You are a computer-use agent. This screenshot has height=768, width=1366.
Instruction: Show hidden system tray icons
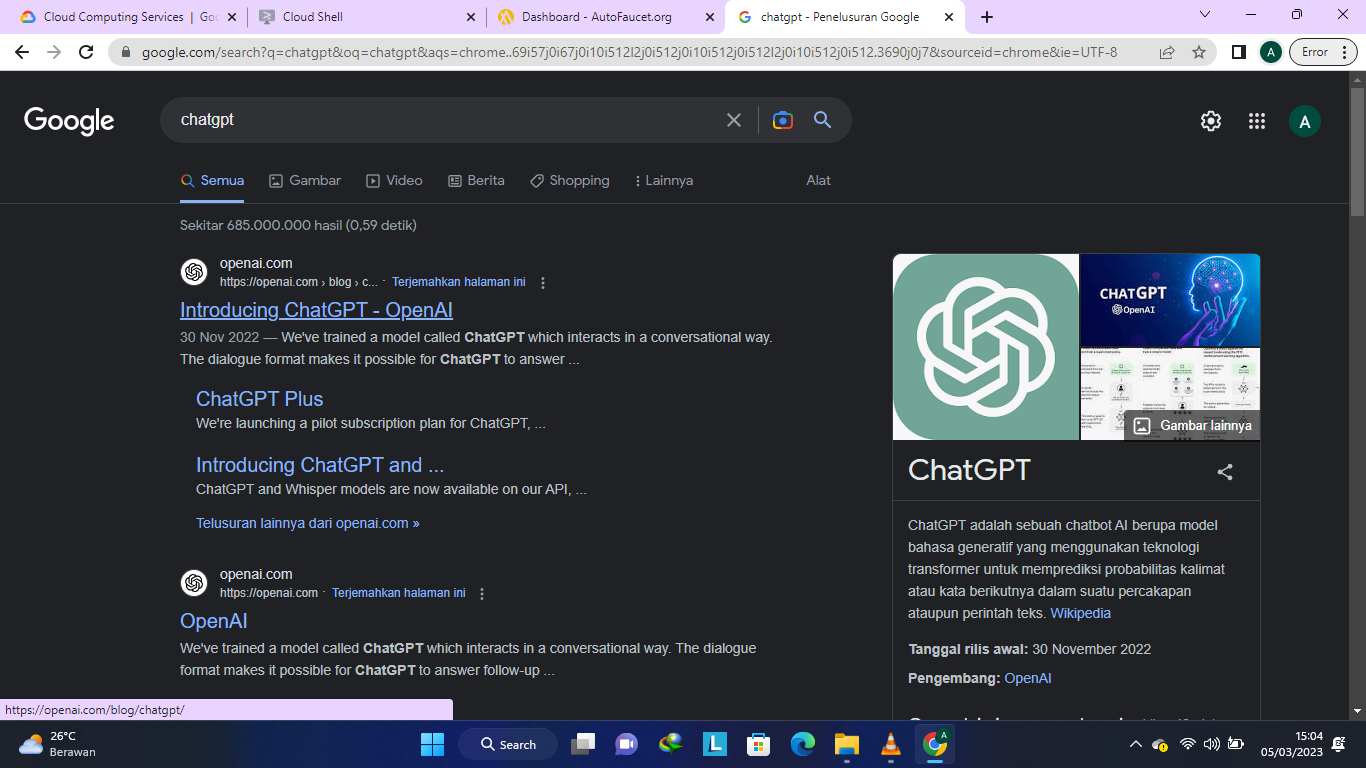(1135, 744)
